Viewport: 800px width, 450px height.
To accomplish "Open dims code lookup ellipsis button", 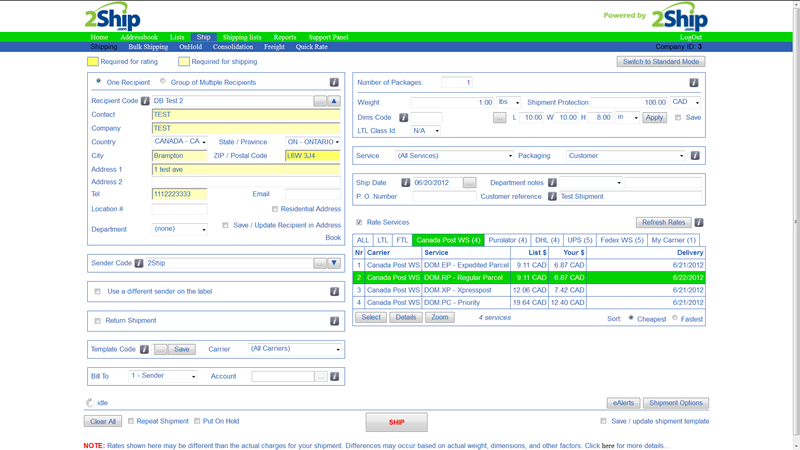I will pyautogui.click(x=499, y=118).
